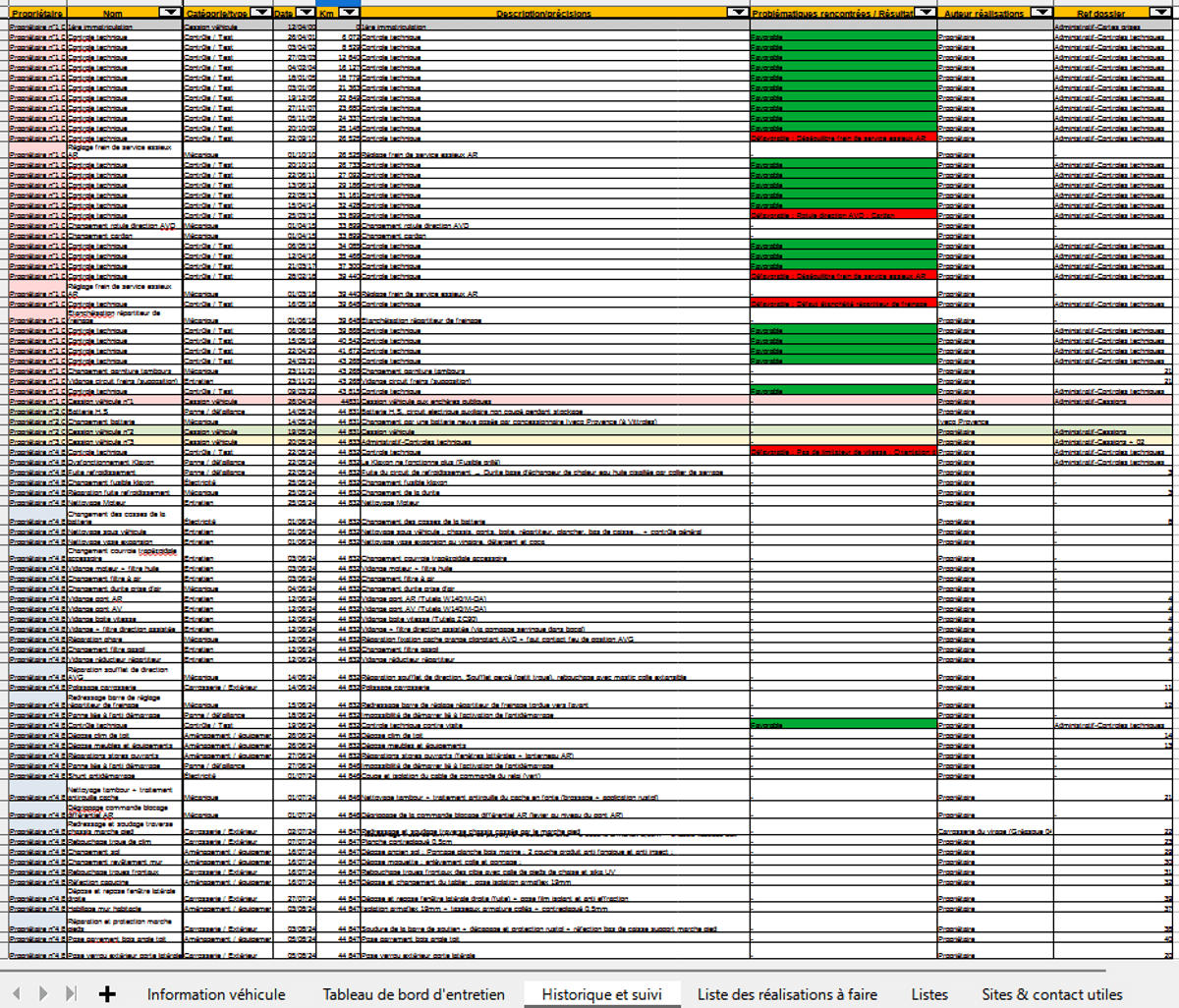The height and width of the screenshot is (1008, 1179).
Task: Select Nom cell 'Fuite refroidissement'
Action: 125,473
